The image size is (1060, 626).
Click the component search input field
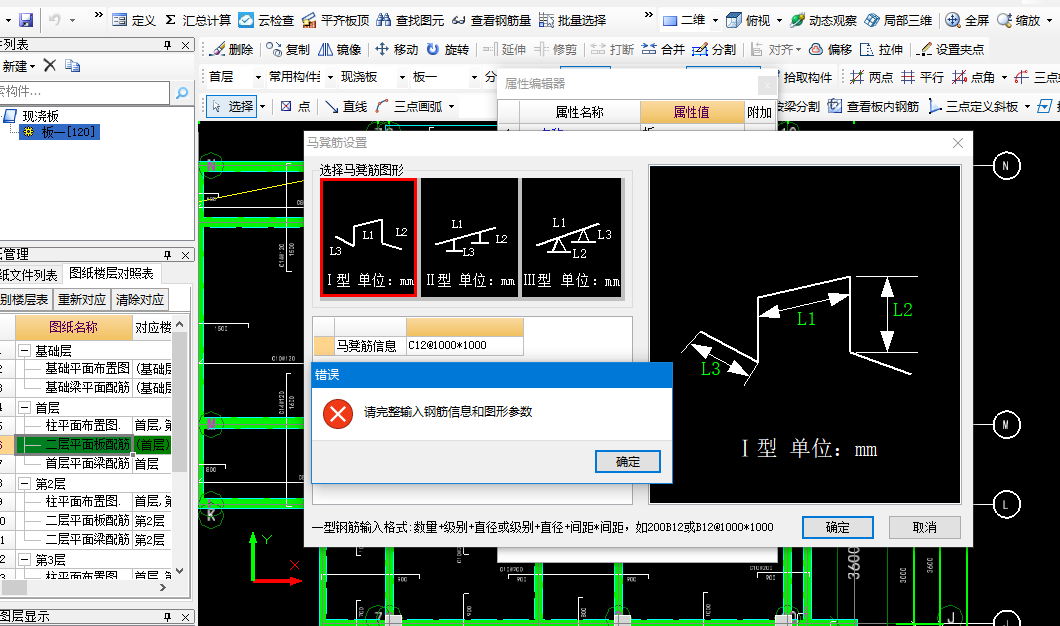(85, 93)
